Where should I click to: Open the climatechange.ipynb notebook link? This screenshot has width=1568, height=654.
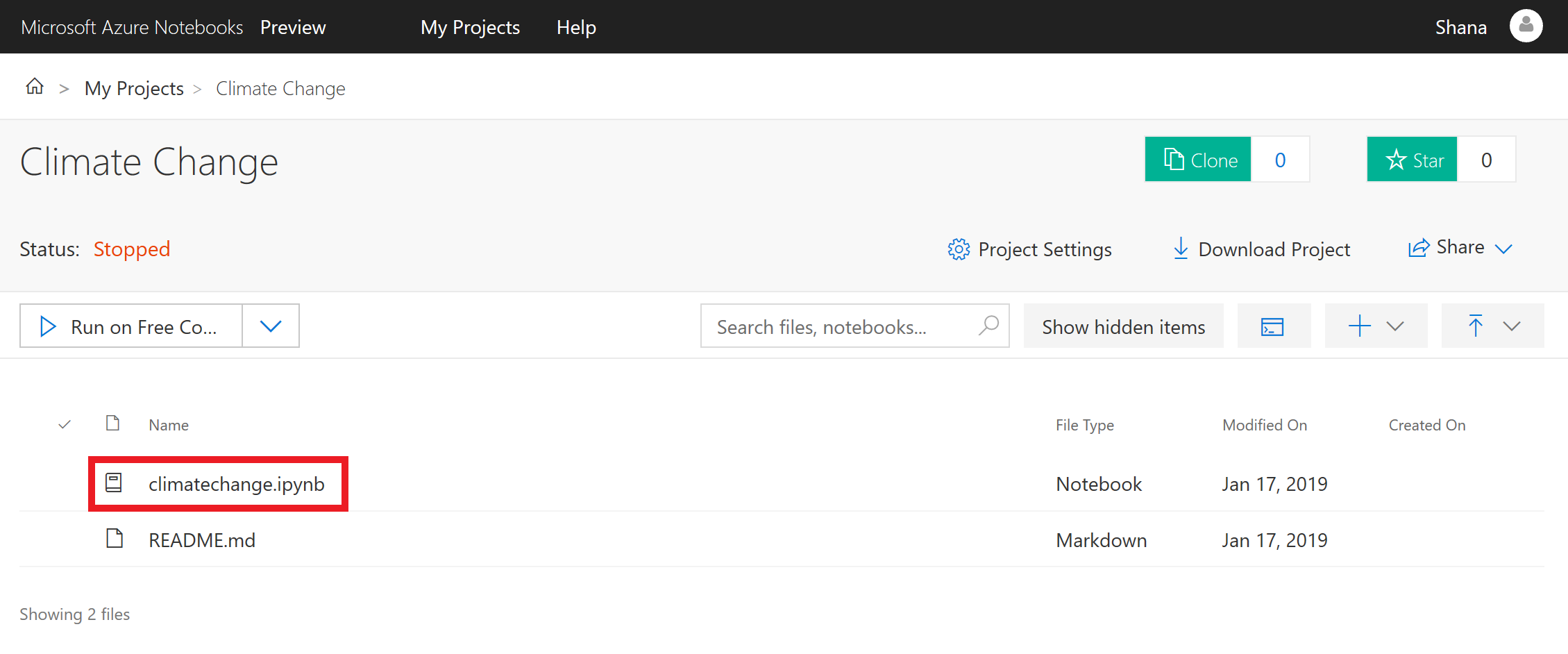(236, 484)
